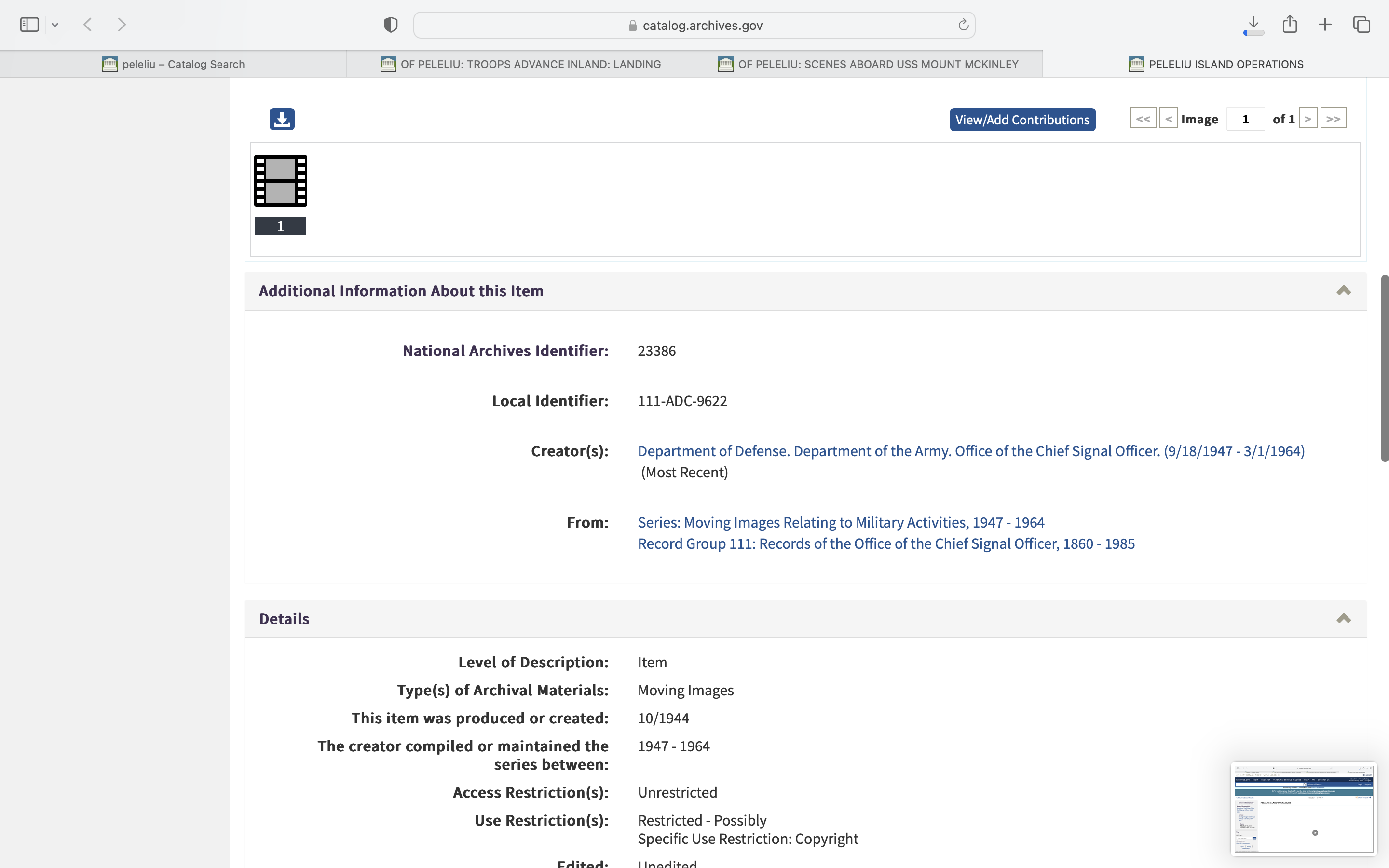Reload the page with refresh icon
Viewport: 1389px width, 868px height.
[963, 25]
